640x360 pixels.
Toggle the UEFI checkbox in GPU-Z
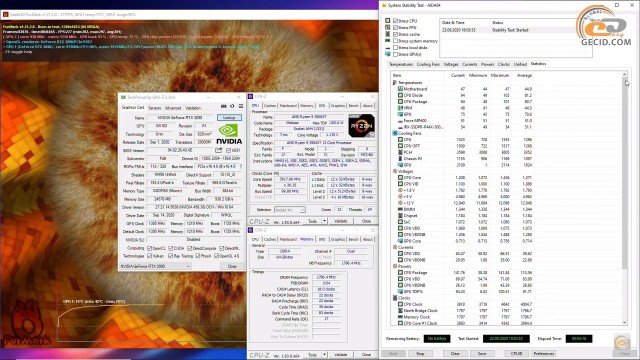pos(228,151)
